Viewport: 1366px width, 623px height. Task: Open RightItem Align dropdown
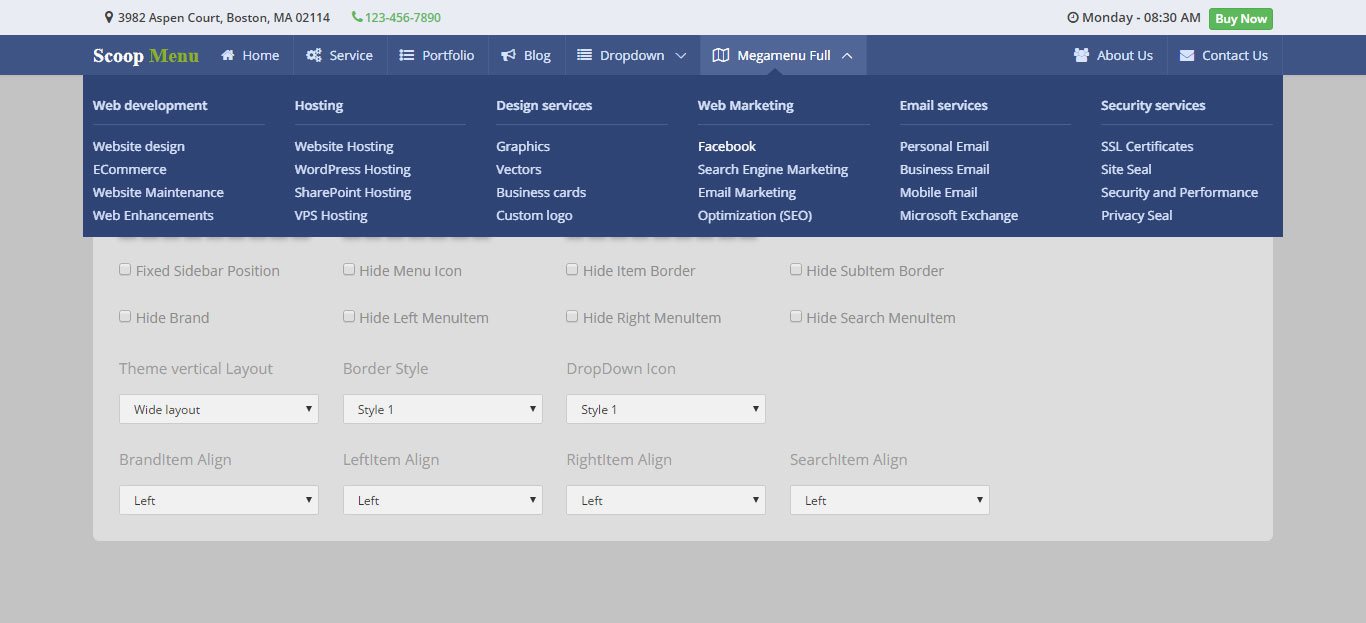click(x=666, y=500)
